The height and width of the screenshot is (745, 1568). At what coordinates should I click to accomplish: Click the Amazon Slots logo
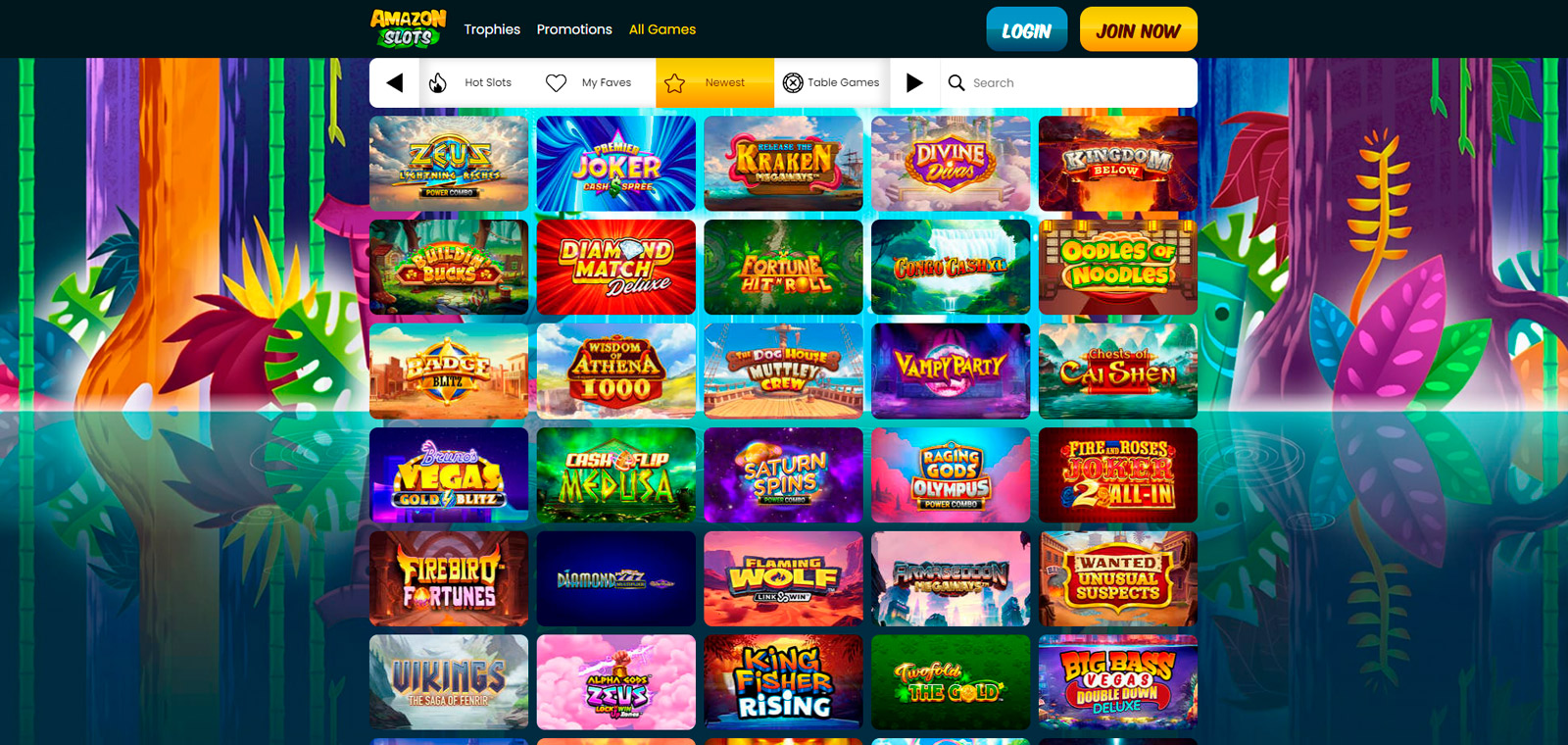coord(408,28)
